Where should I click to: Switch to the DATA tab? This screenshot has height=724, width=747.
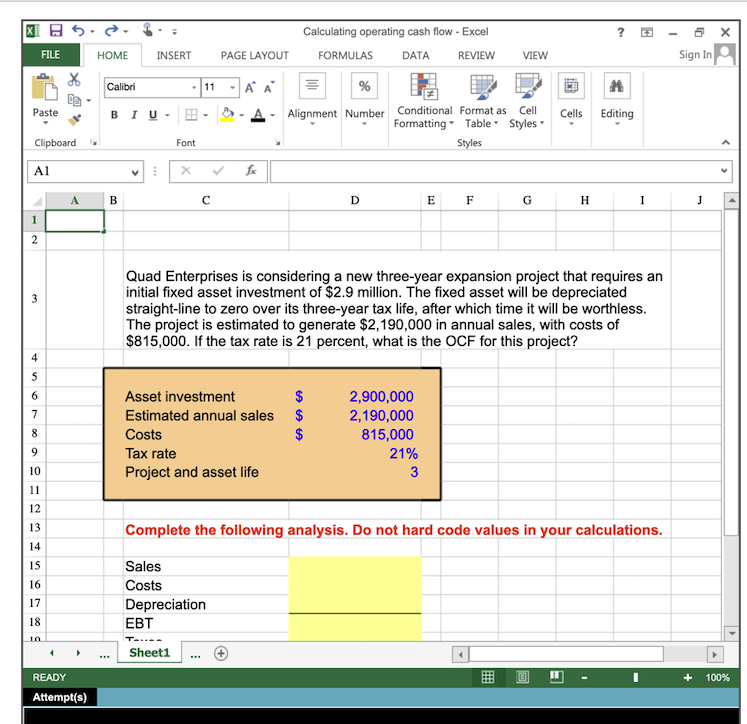click(x=415, y=56)
